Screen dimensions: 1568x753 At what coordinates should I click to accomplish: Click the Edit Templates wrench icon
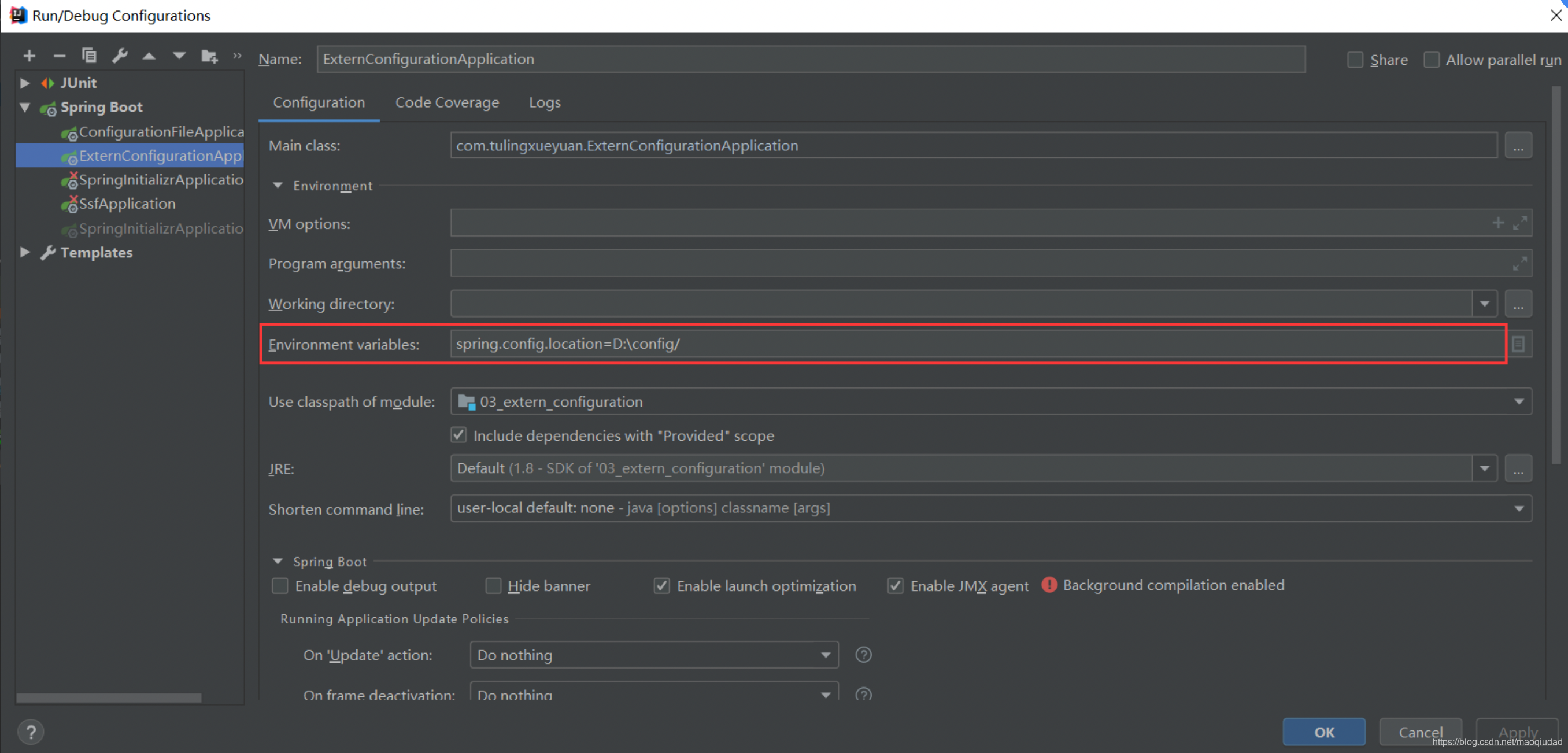click(119, 56)
